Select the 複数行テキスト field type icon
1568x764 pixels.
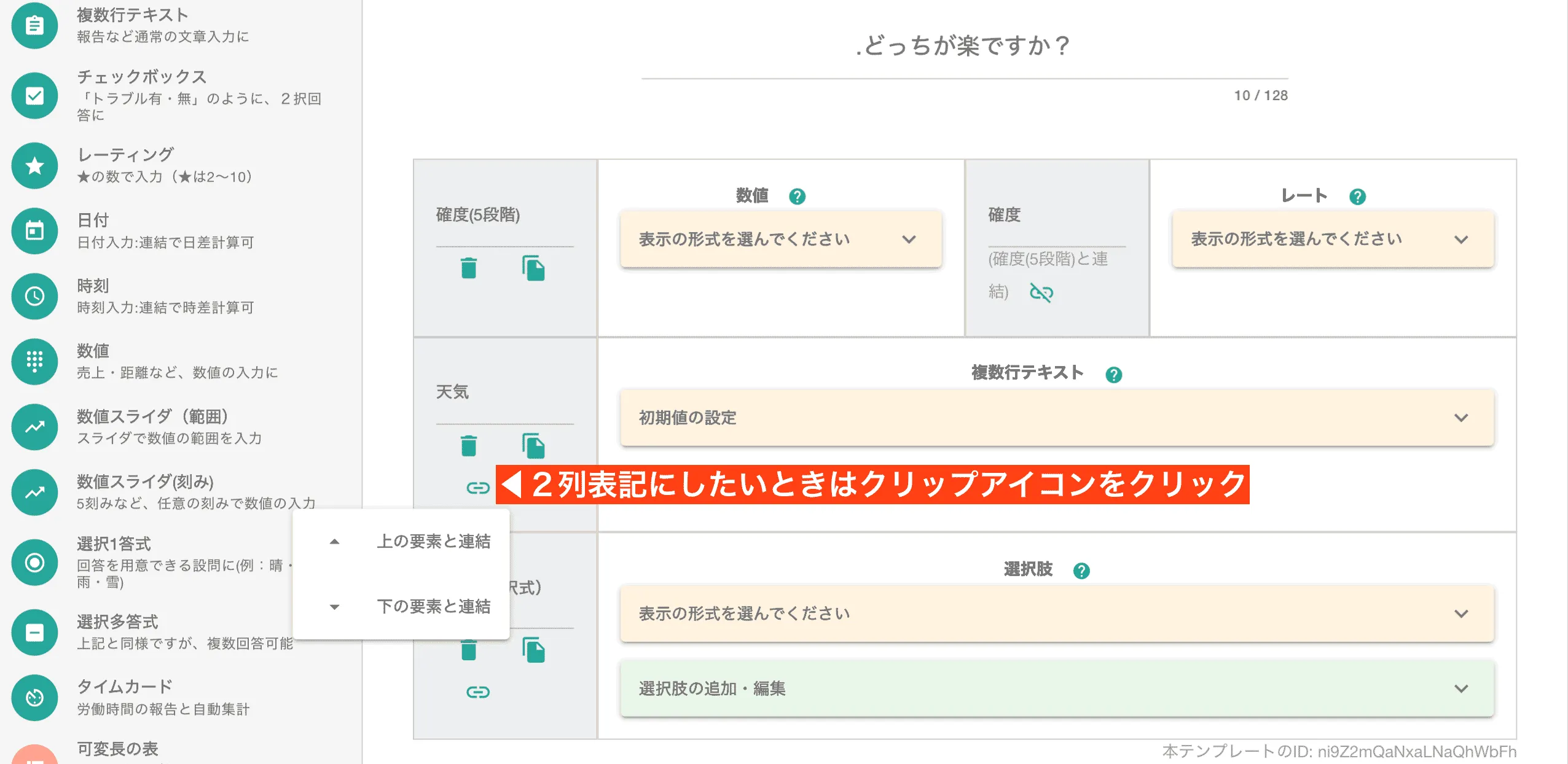[34, 26]
